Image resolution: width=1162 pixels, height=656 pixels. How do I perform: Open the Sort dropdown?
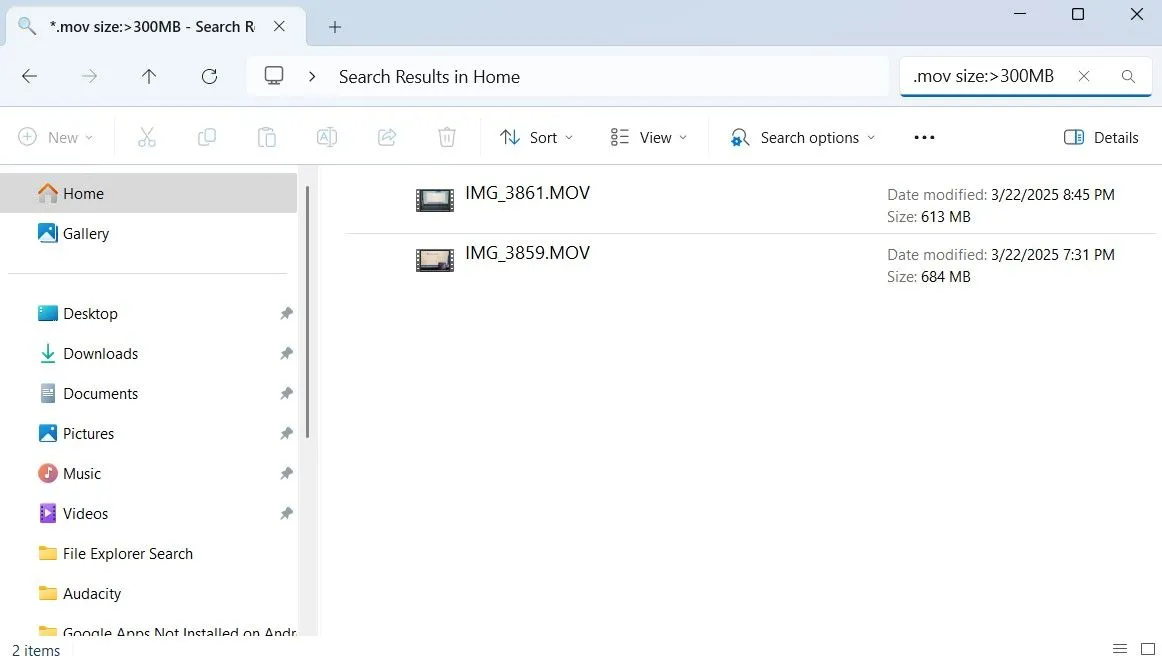pos(537,137)
